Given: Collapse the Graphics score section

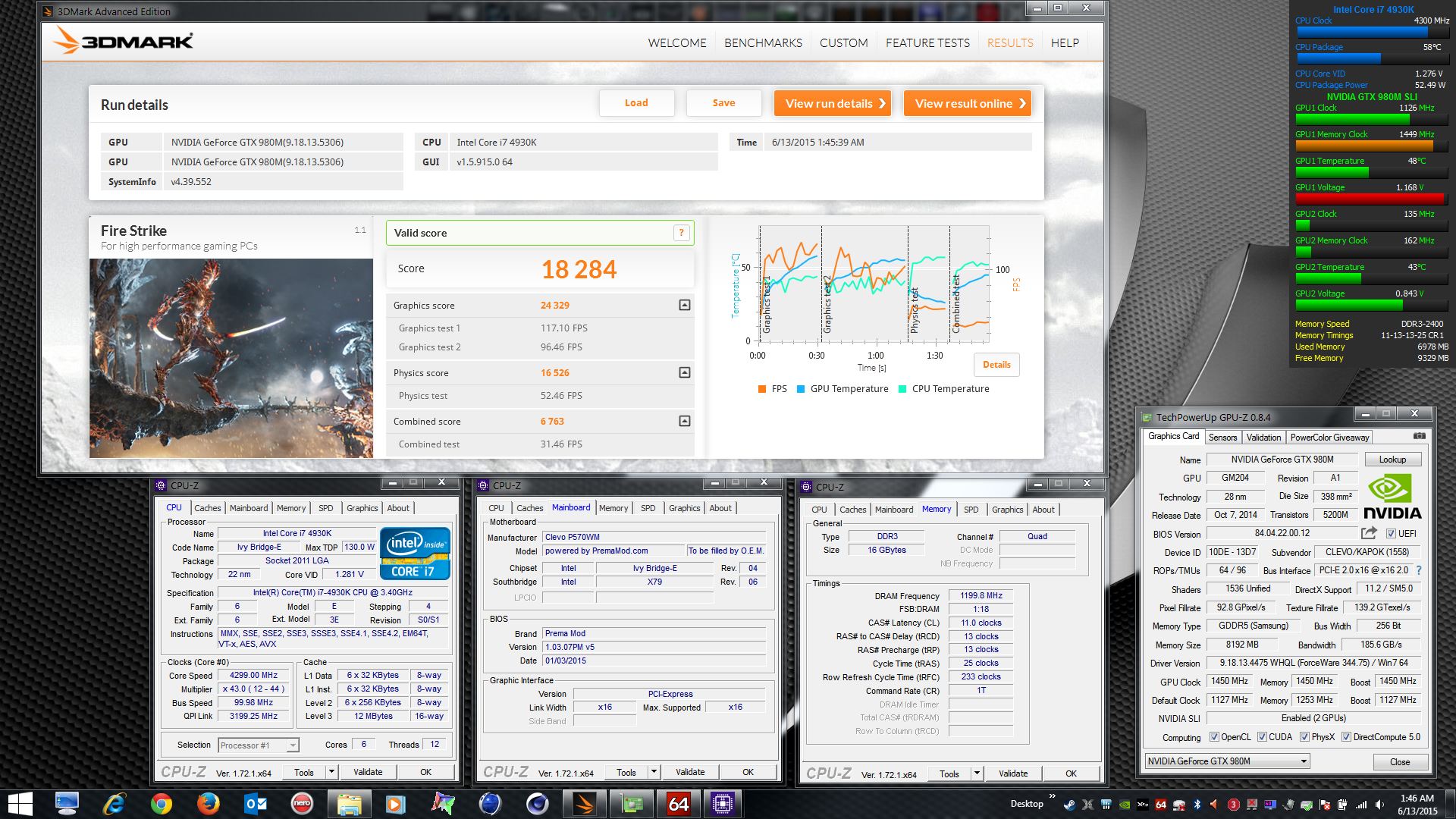Looking at the screenshot, I should (x=684, y=305).
